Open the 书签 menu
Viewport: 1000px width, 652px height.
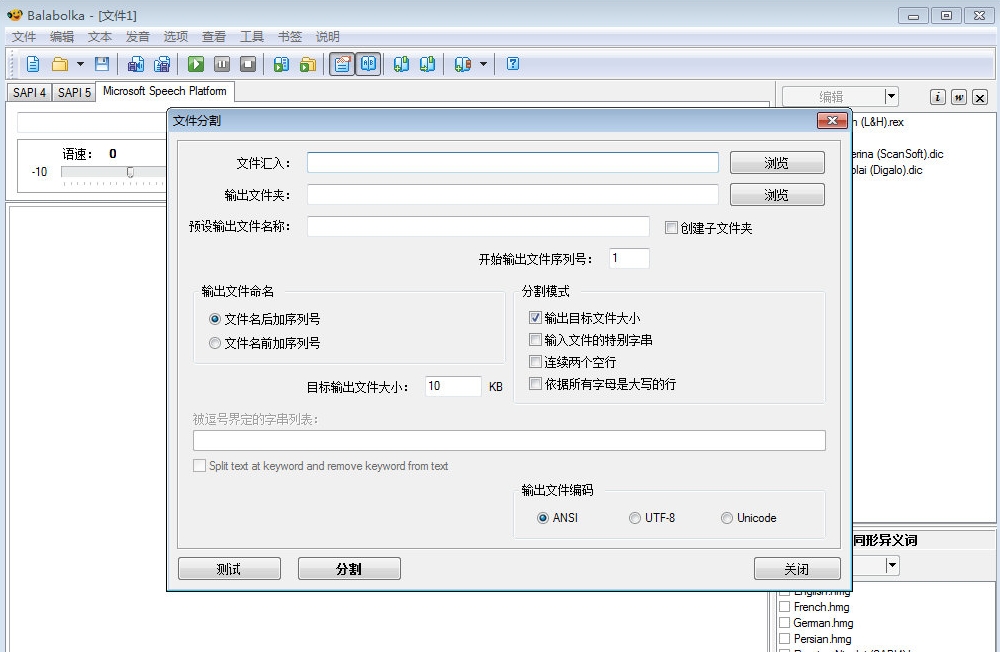[x=290, y=36]
